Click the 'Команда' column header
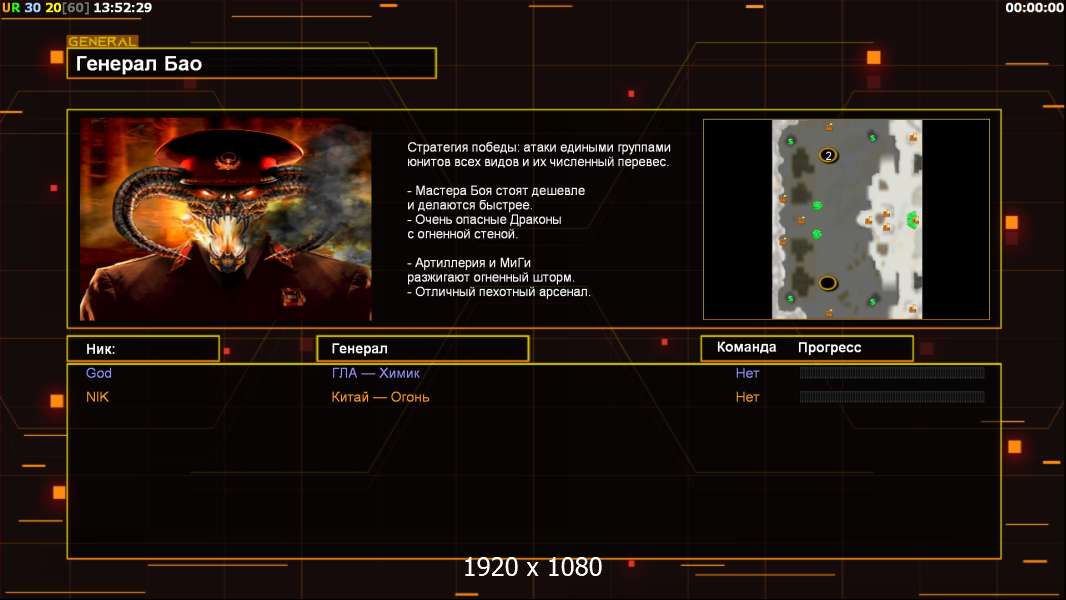This screenshot has width=1066, height=600. pyautogui.click(x=746, y=347)
